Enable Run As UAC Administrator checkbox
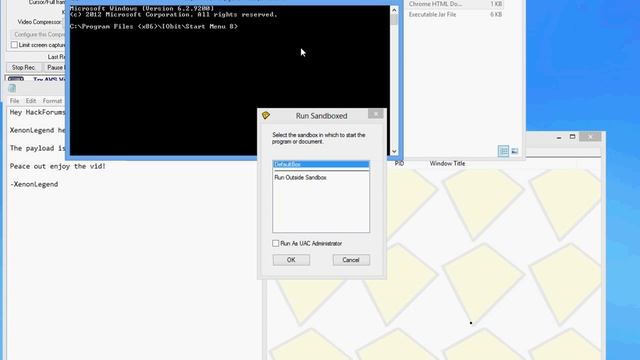 [x=276, y=243]
